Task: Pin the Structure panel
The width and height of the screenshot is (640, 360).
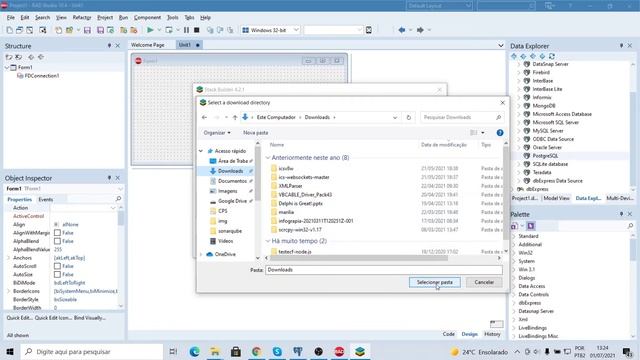Action: (109, 46)
